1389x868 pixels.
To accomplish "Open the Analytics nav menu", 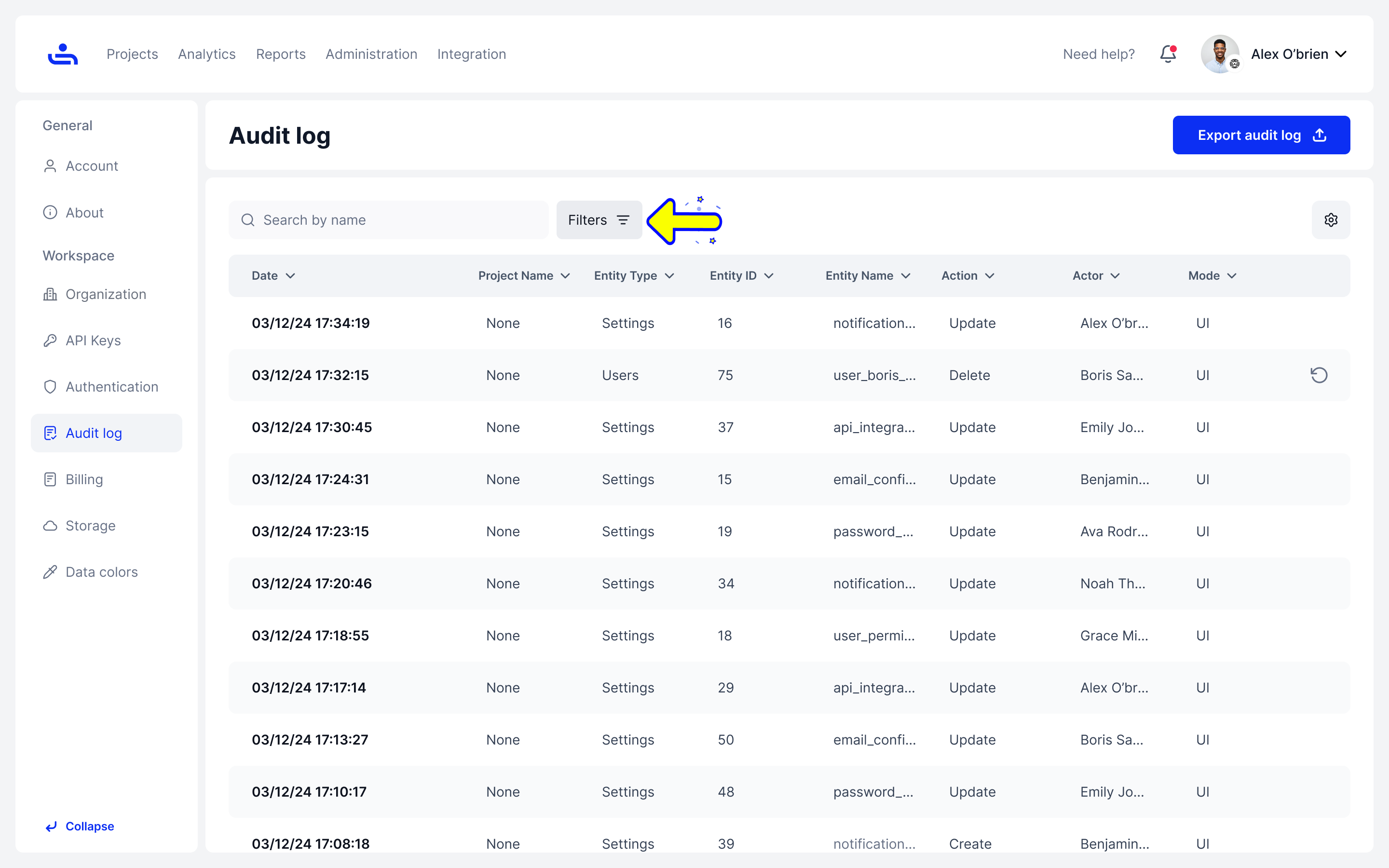I will 206,54.
